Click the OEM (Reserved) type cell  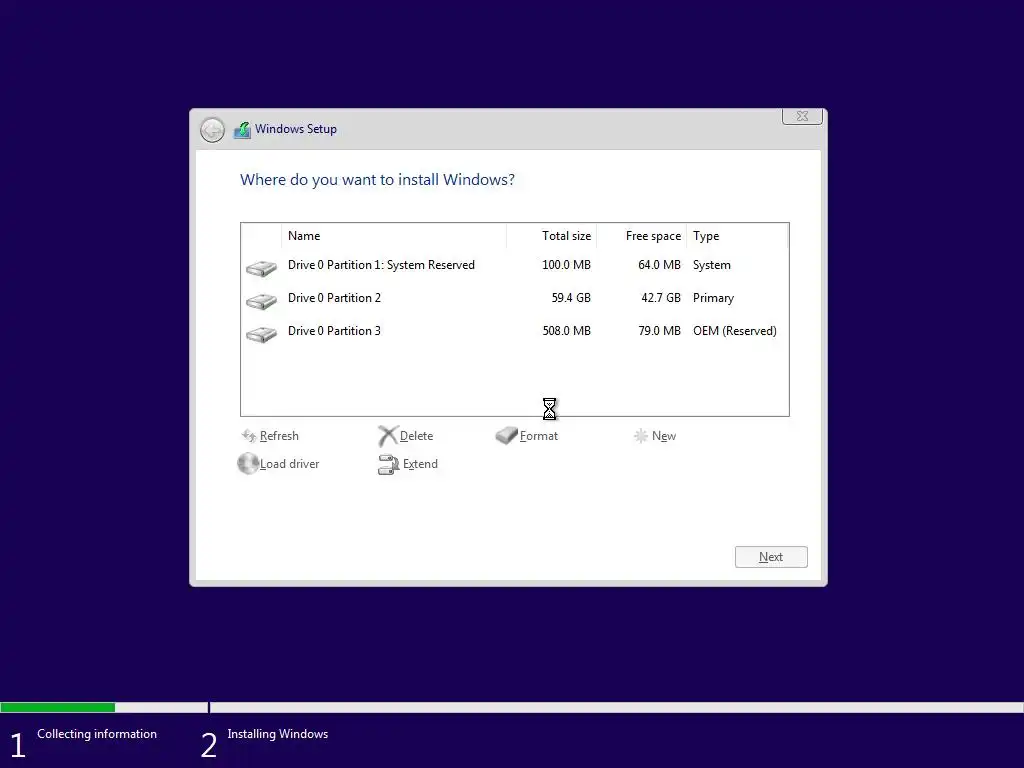tap(735, 331)
